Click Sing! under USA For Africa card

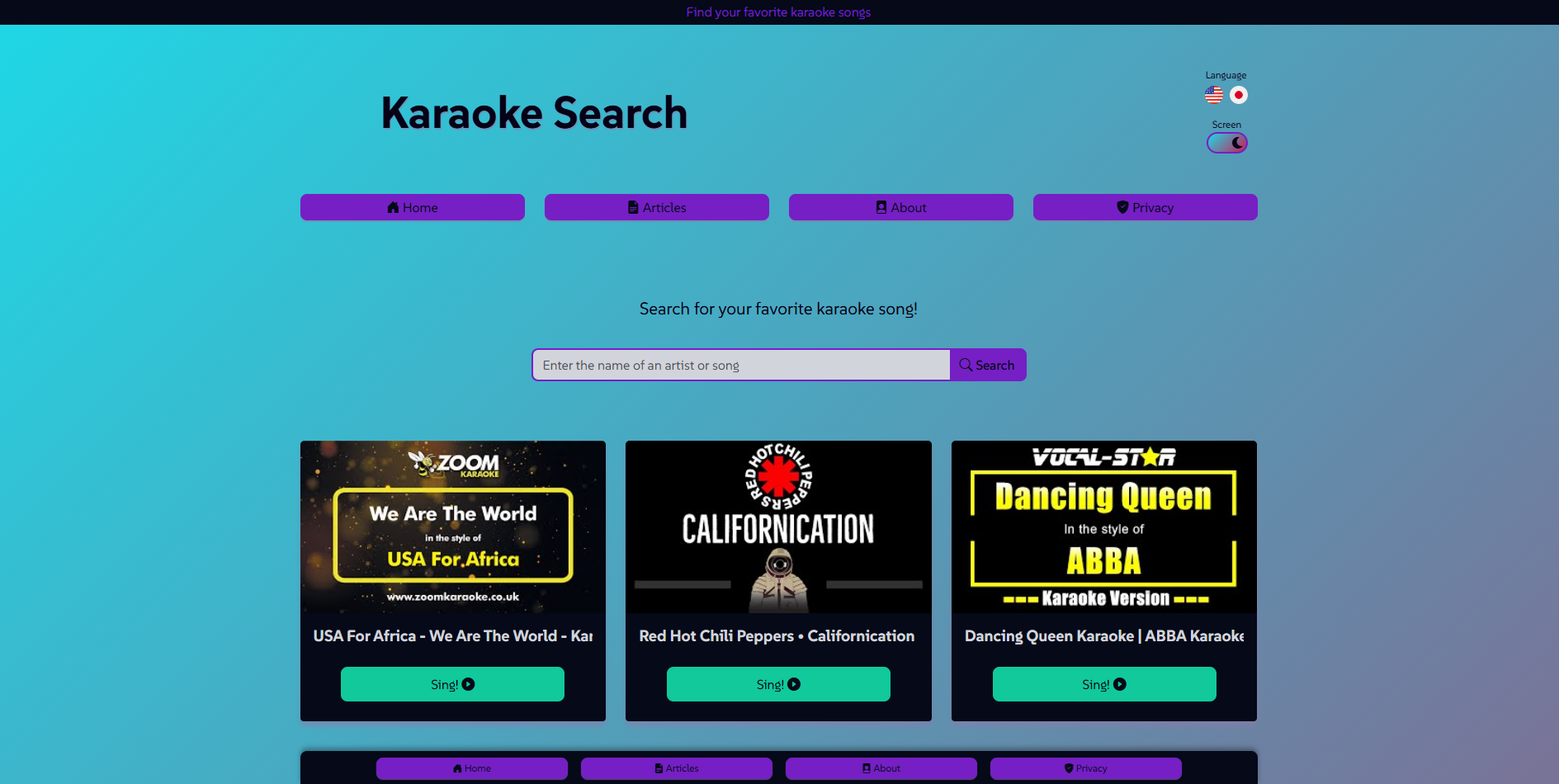452,684
